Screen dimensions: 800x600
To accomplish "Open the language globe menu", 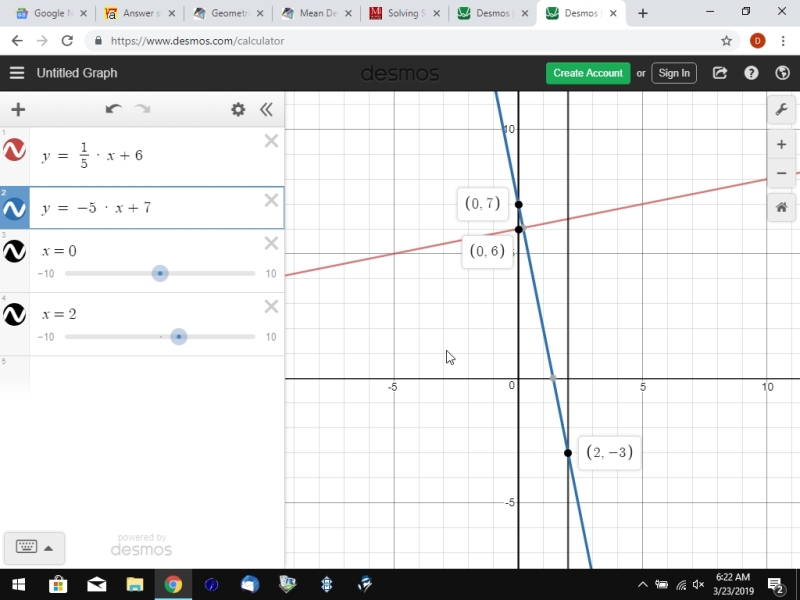I will 782,73.
